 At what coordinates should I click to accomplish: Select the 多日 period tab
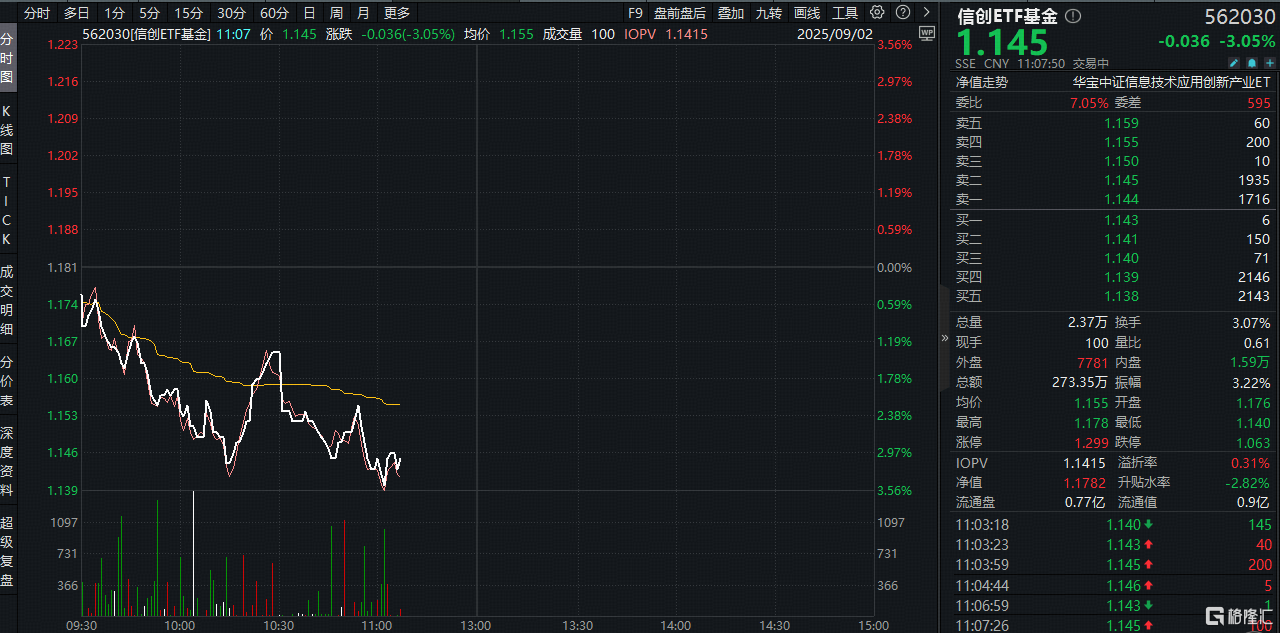(76, 13)
